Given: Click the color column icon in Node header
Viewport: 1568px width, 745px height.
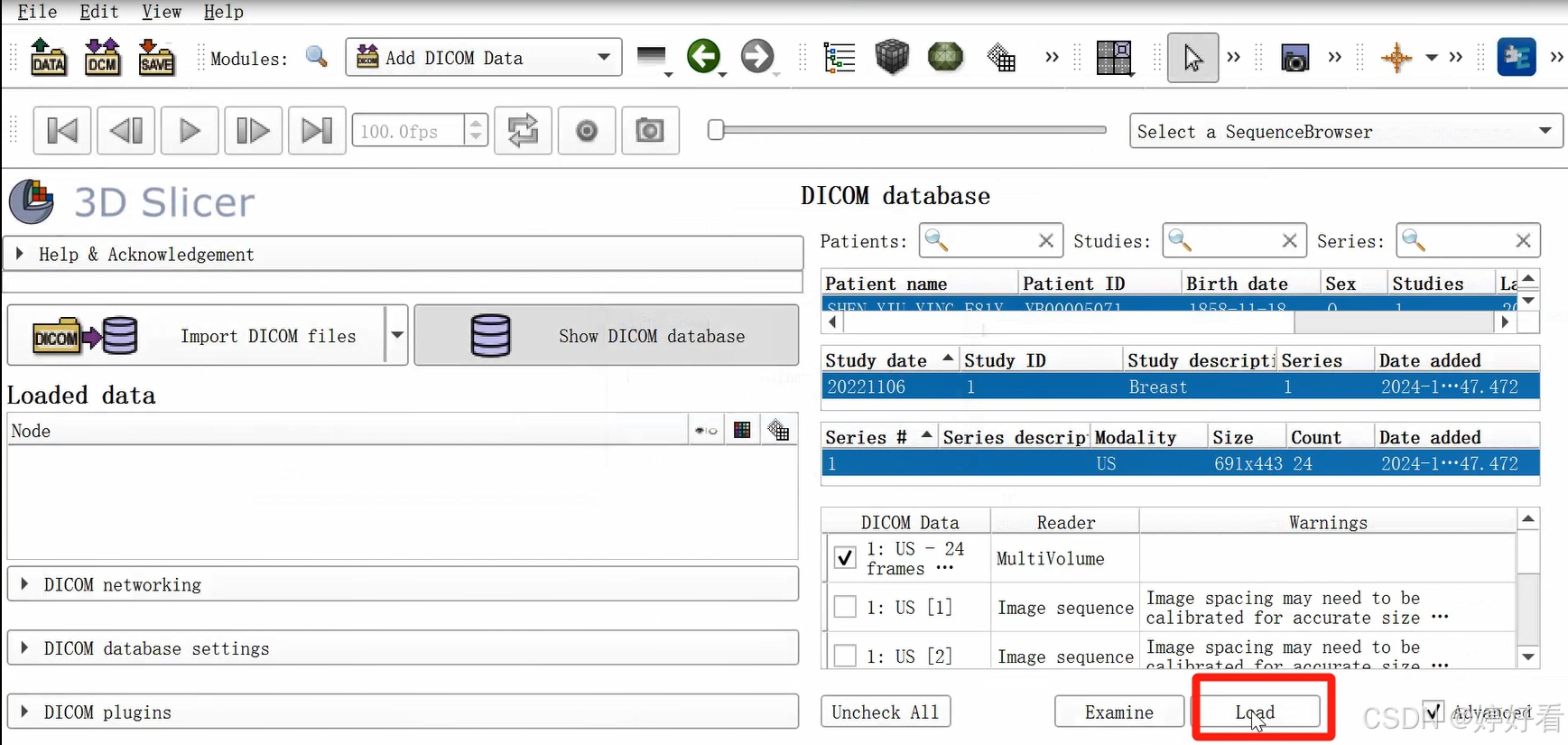Looking at the screenshot, I should click(x=742, y=431).
